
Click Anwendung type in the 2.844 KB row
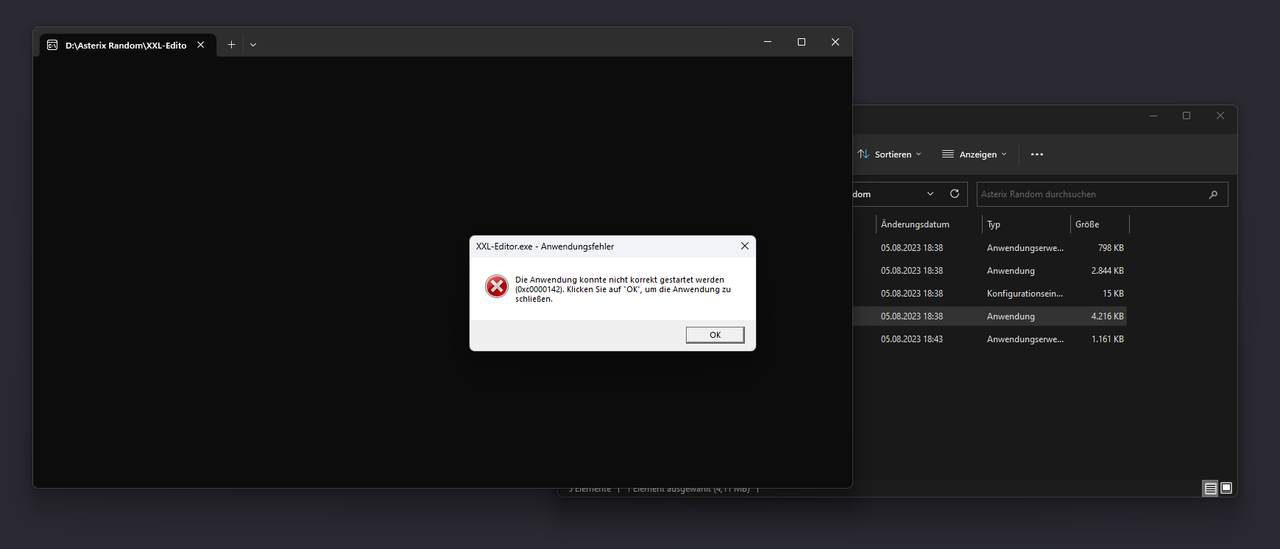coord(1010,270)
